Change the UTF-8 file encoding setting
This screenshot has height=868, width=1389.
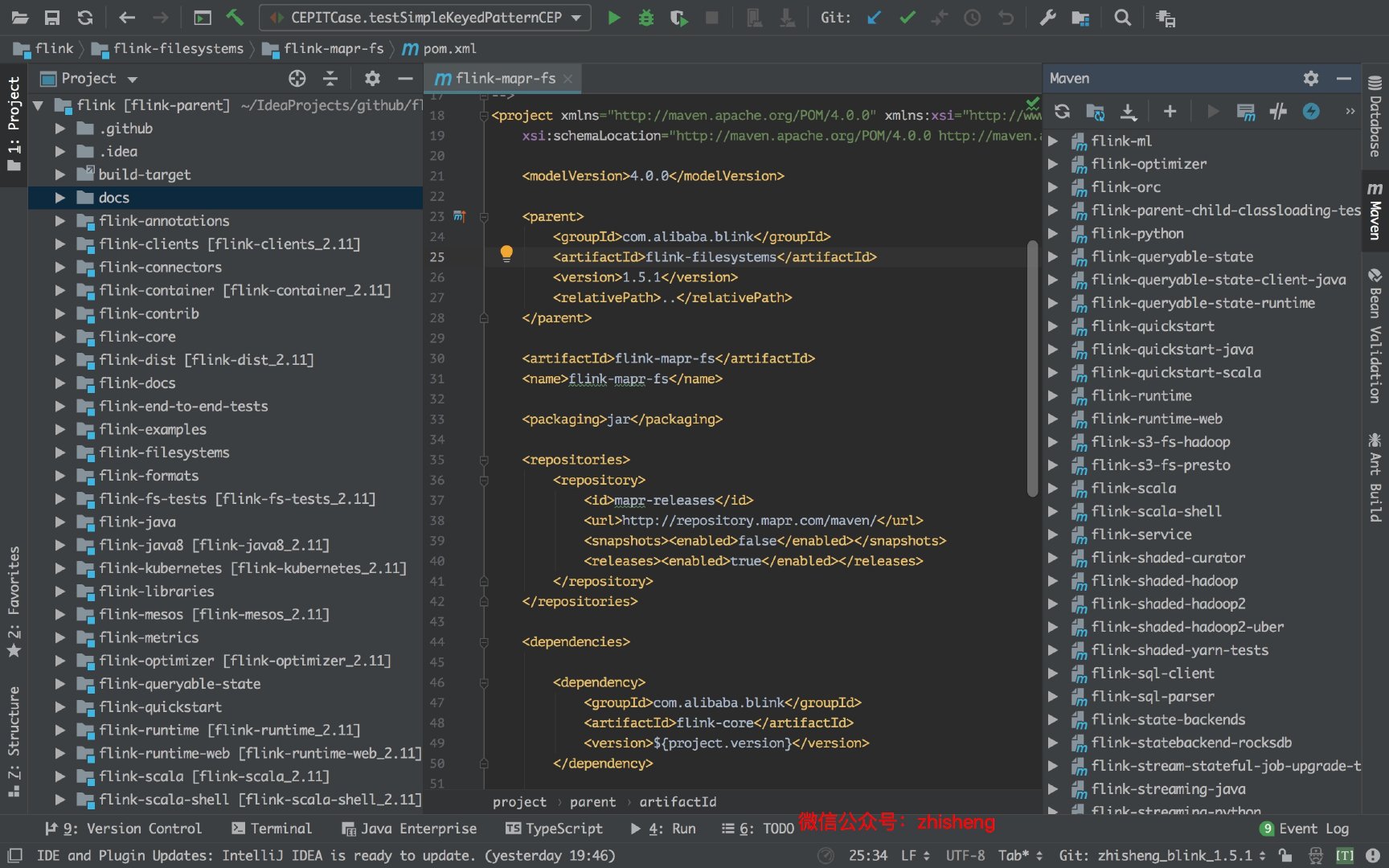tap(965, 855)
